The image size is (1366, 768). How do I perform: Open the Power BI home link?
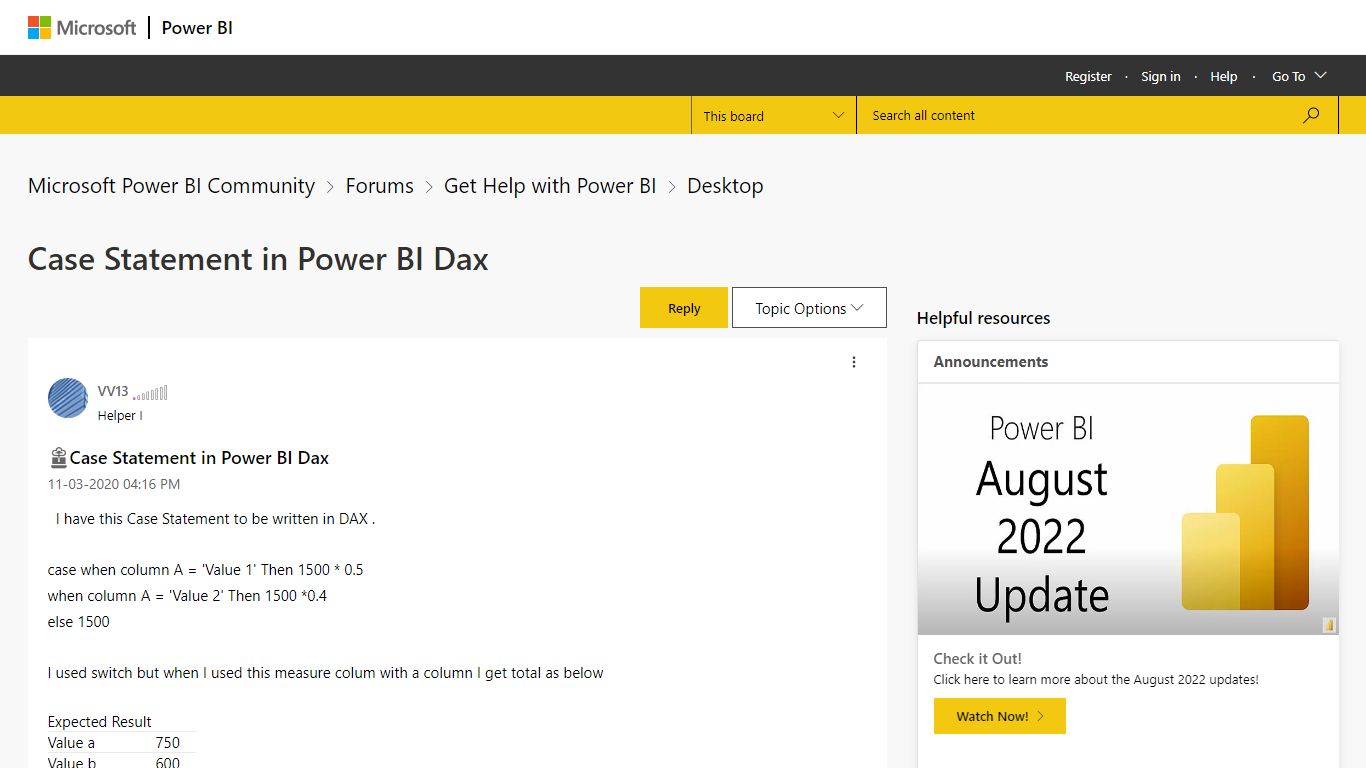point(197,28)
